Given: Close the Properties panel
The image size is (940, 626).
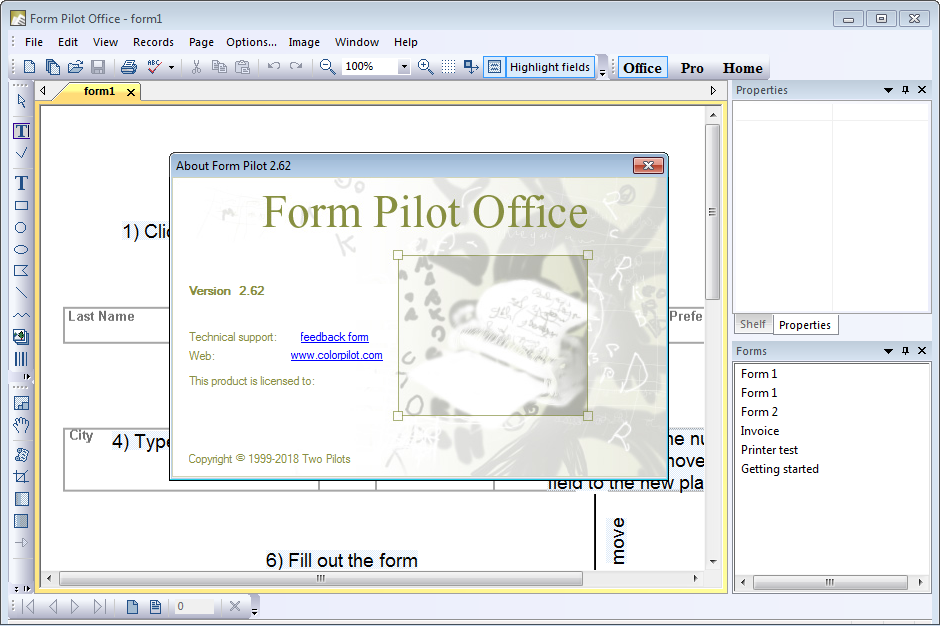Looking at the screenshot, I should 922,90.
